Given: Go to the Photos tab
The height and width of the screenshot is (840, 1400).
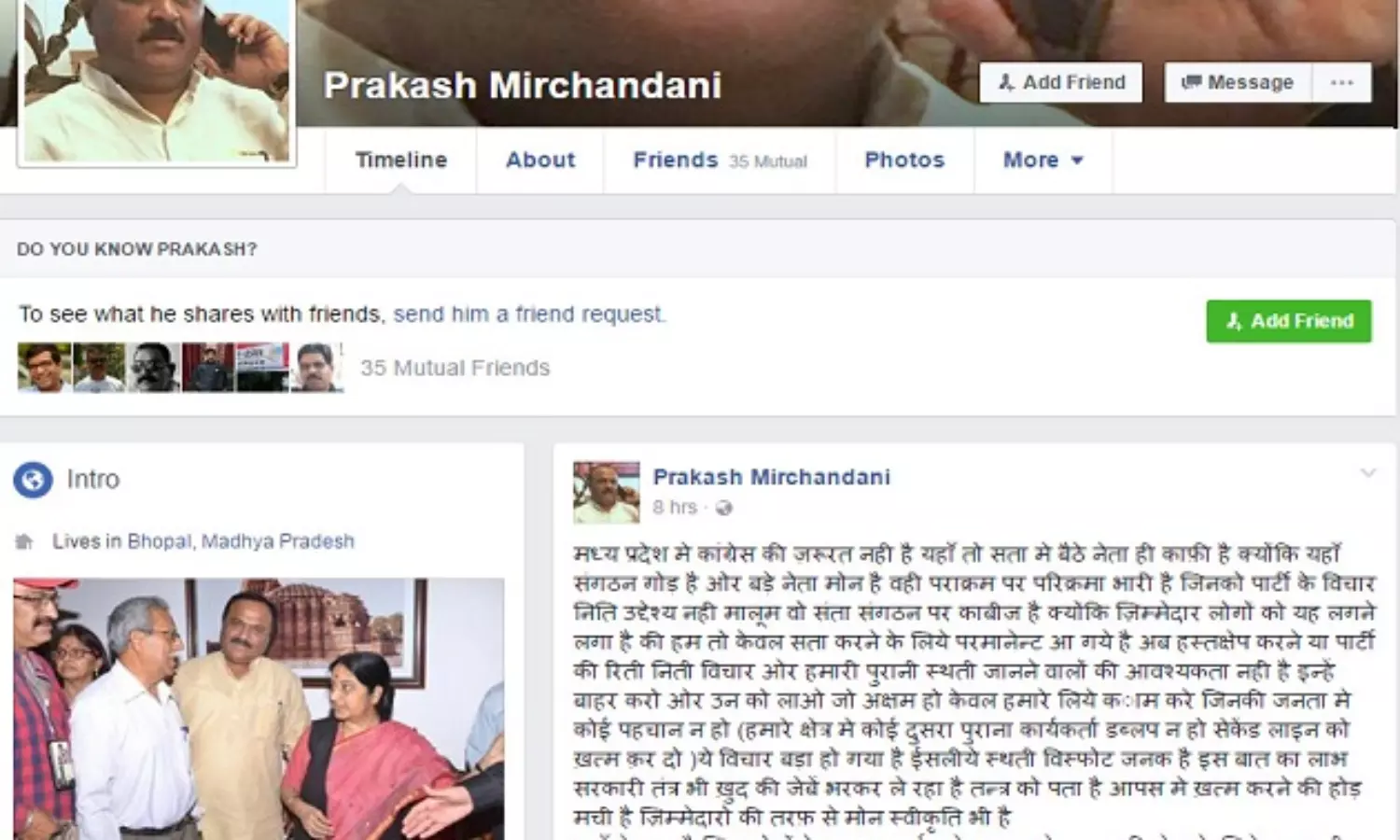Looking at the screenshot, I should pyautogui.click(x=904, y=160).
